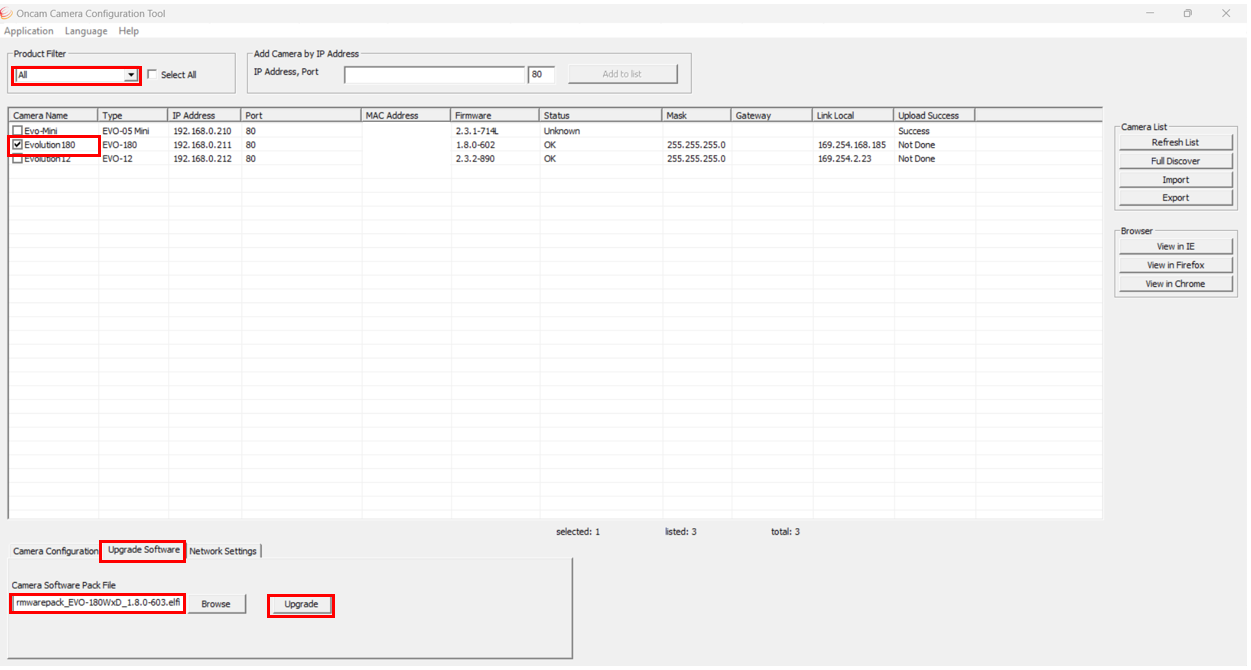Switch to the Upgrade Software tab
This screenshot has height=670, width=1251.
tap(143, 550)
